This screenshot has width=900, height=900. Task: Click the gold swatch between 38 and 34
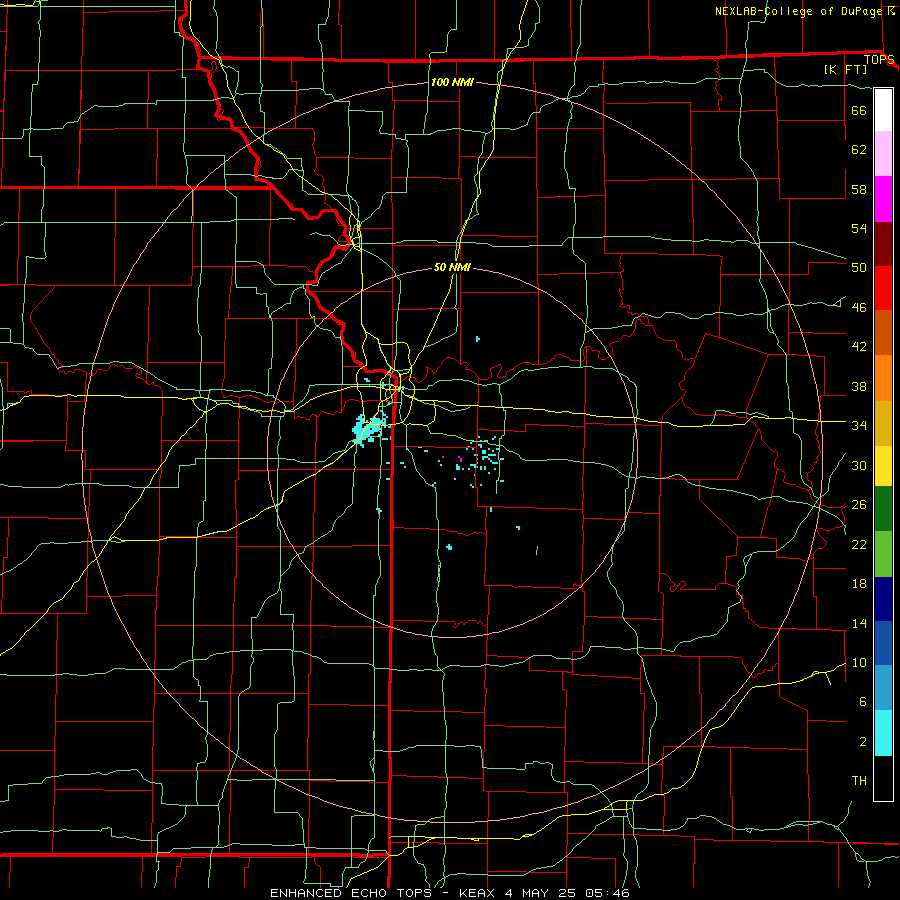coord(883,423)
